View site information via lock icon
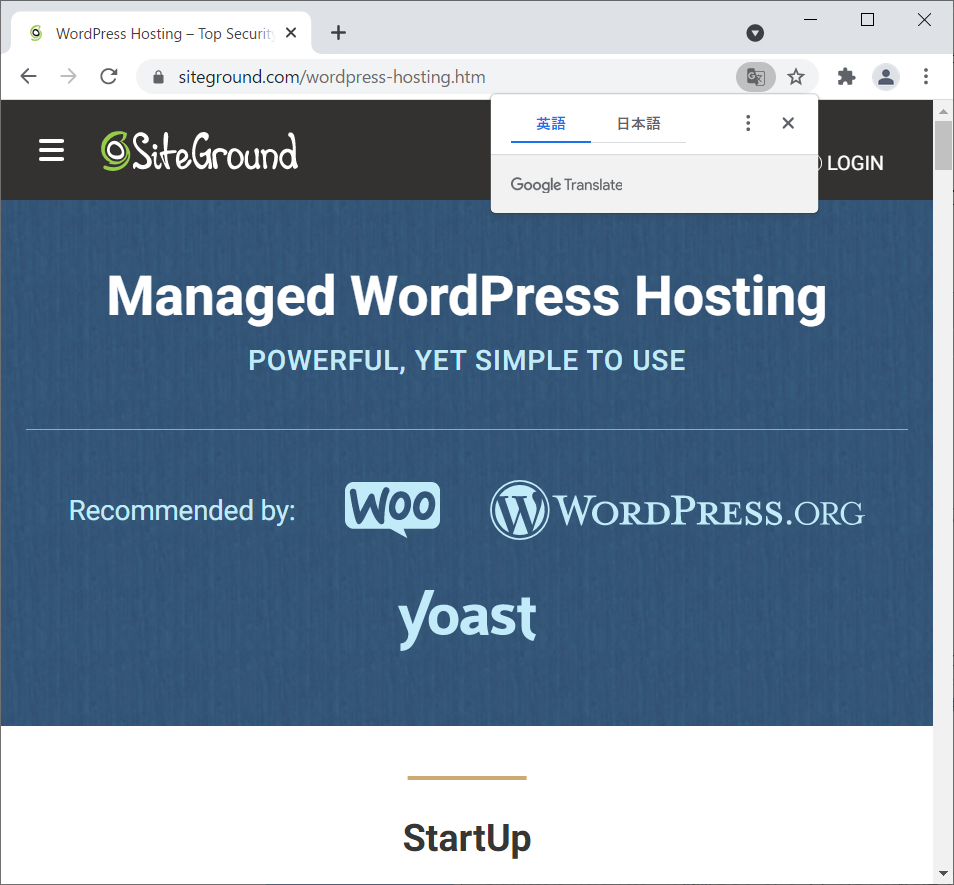The image size is (954, 885). (157, 77)
